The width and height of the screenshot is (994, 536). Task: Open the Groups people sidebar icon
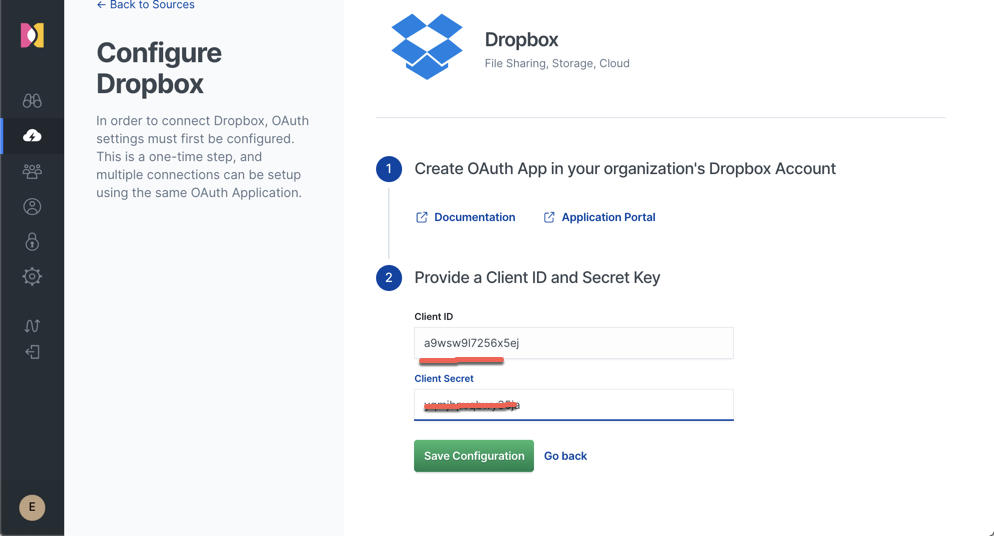(32, 171)
